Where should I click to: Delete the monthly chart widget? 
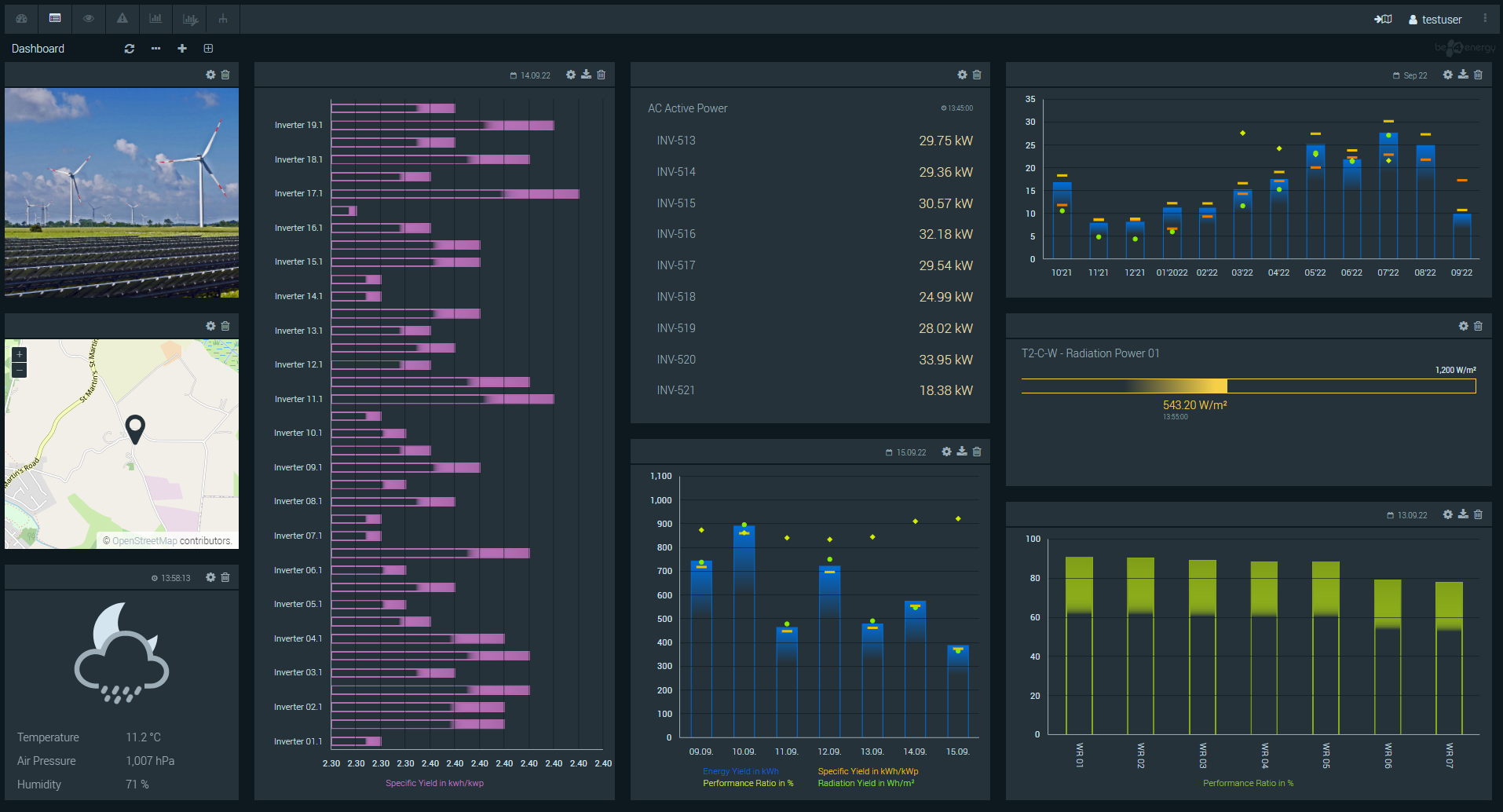coord(1478,75)
